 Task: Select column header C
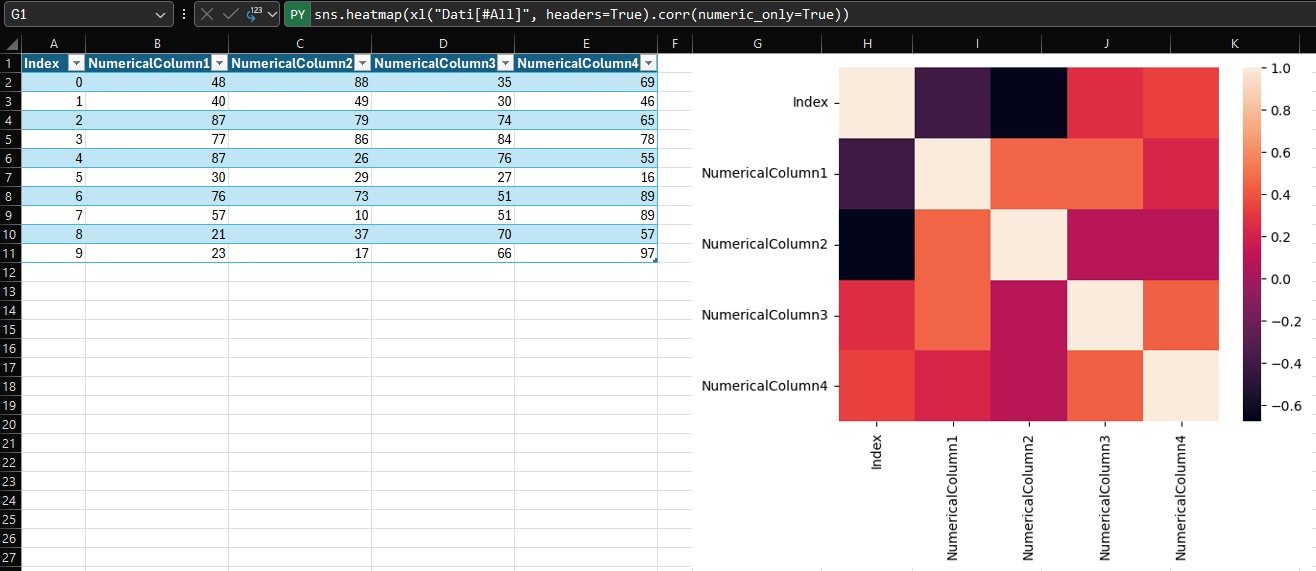[x=300, y=43]
